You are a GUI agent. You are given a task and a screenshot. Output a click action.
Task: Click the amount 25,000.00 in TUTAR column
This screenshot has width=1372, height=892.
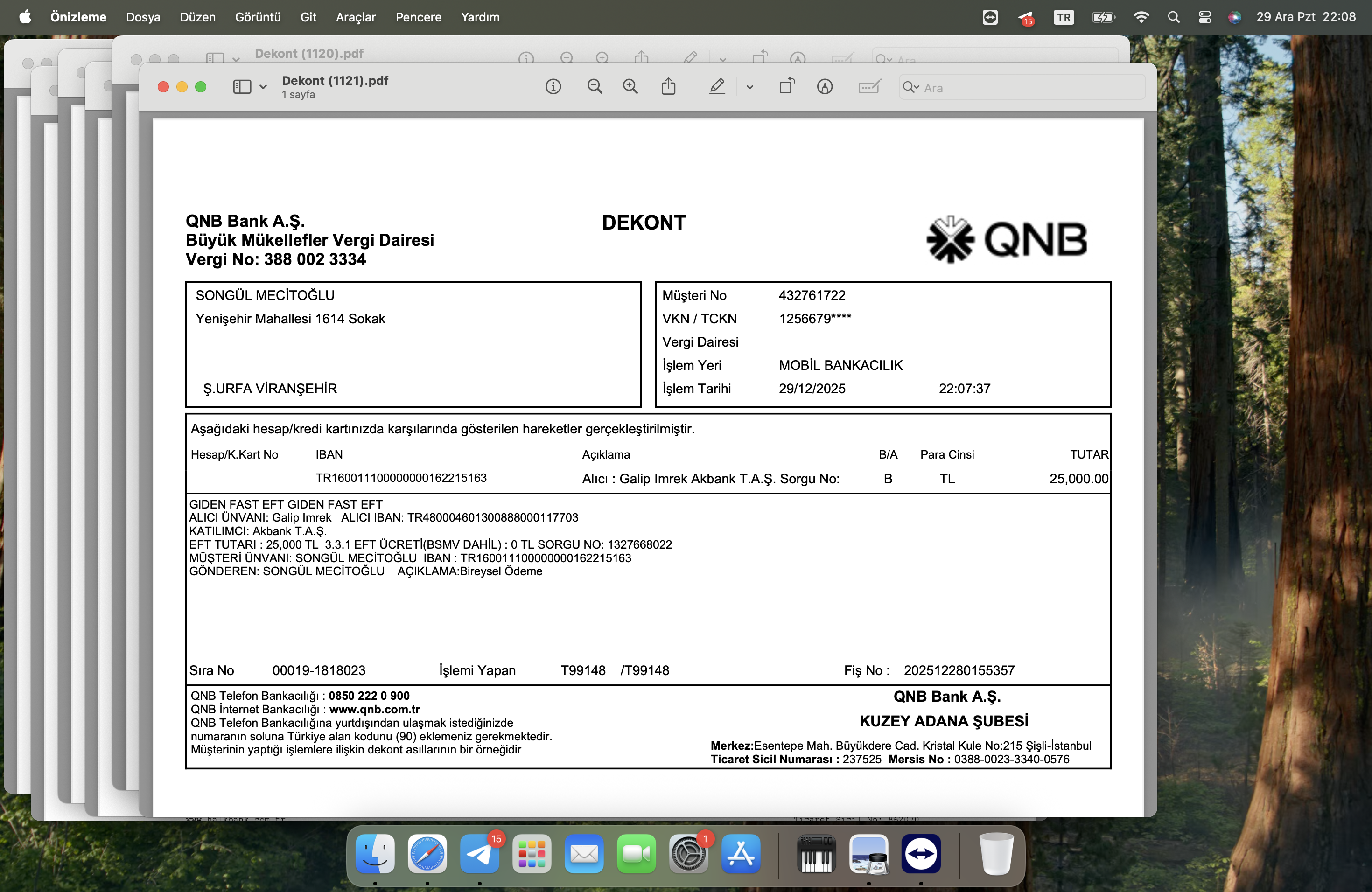[1078, 479]
